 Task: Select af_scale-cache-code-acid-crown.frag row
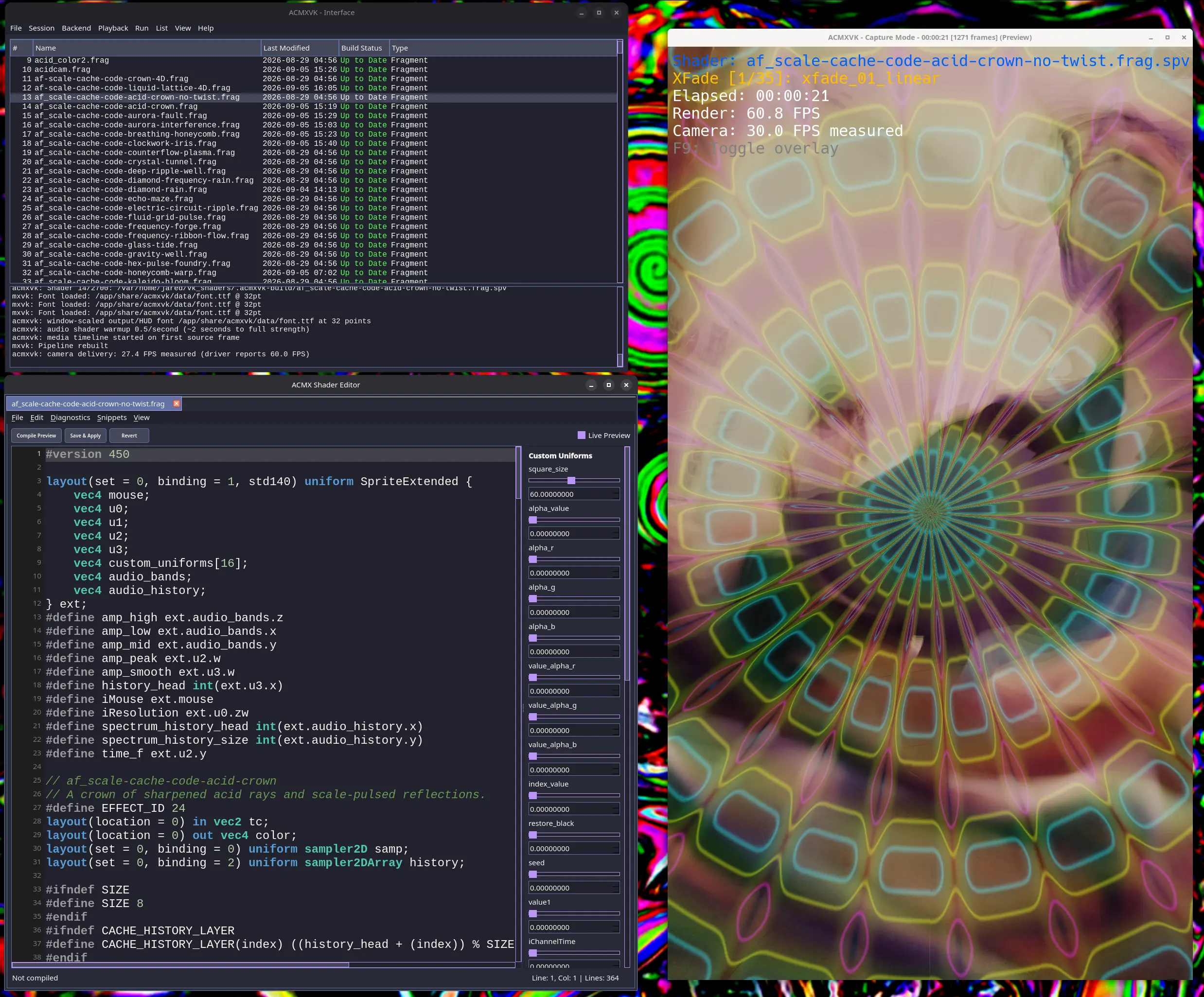pyautogui.click(x=314, y=106)
